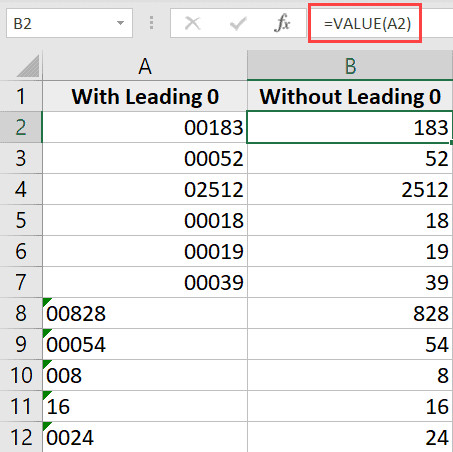Select cell containing 008

(x=145, y=375)
